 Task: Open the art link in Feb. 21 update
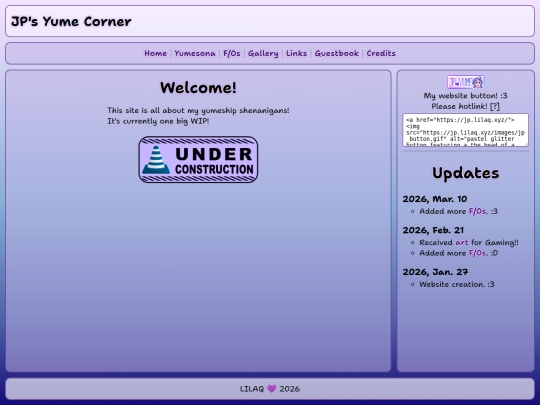[462, 242]
